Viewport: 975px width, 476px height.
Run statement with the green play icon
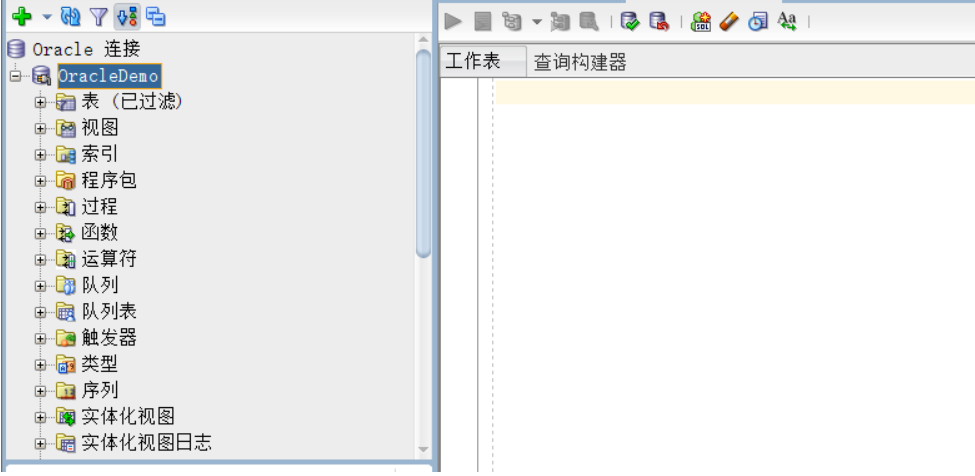pos(453,22)
